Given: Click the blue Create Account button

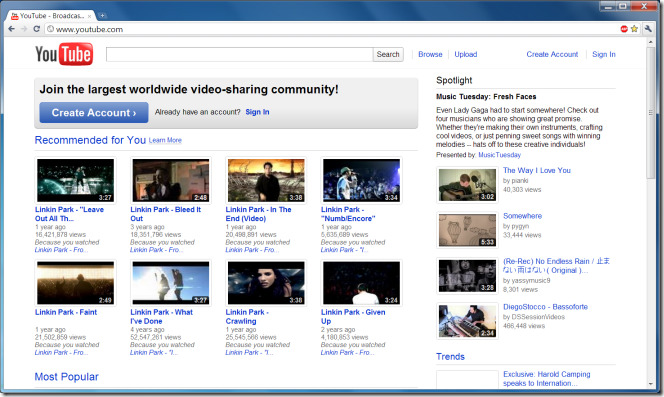Looking at the screenshot, I should 94,112.
